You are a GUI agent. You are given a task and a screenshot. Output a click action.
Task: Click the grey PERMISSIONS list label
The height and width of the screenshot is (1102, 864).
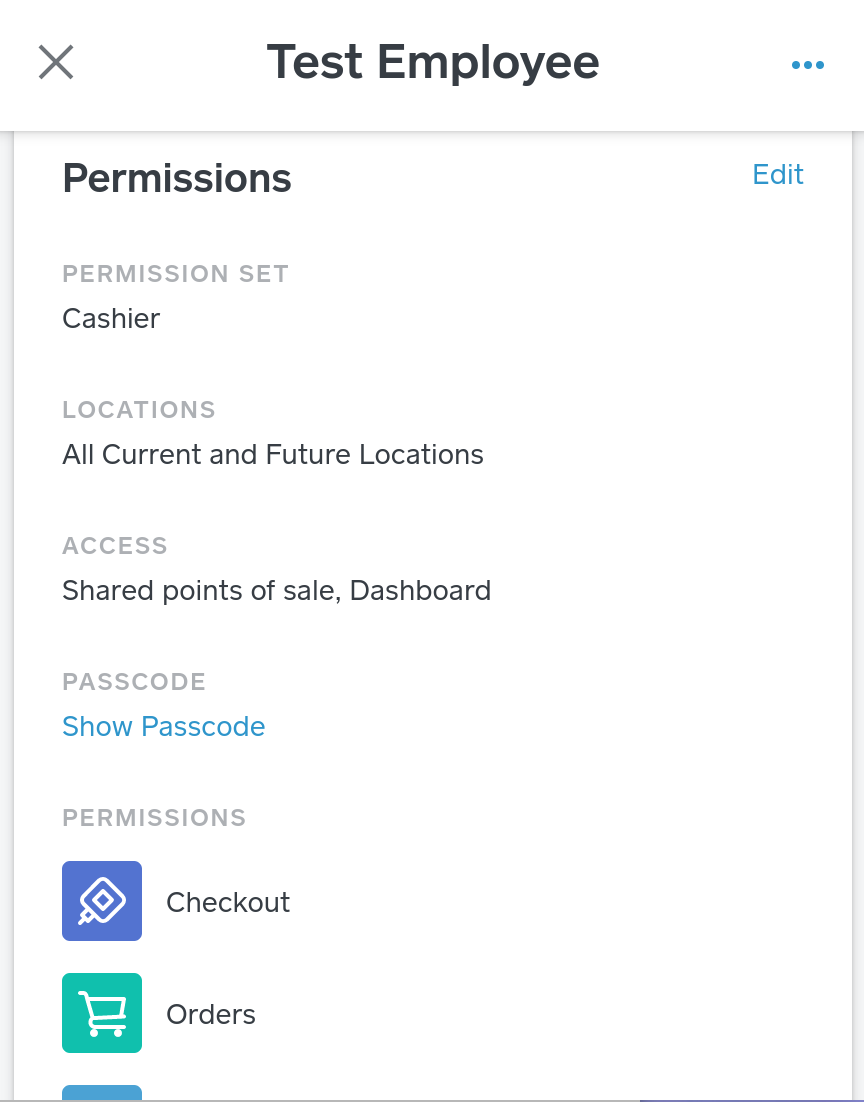click(x=154, y=818)
